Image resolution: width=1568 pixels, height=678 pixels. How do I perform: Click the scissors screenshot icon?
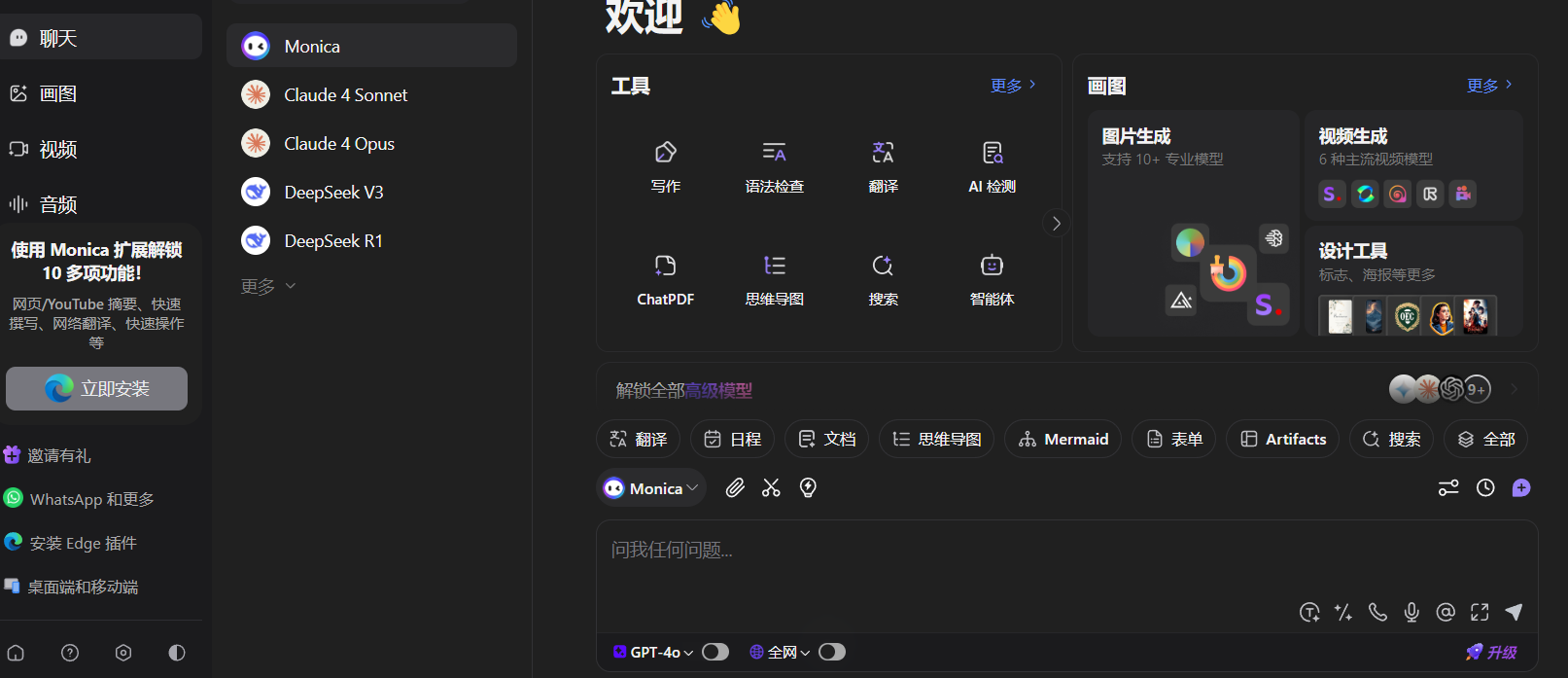(771, 487)
